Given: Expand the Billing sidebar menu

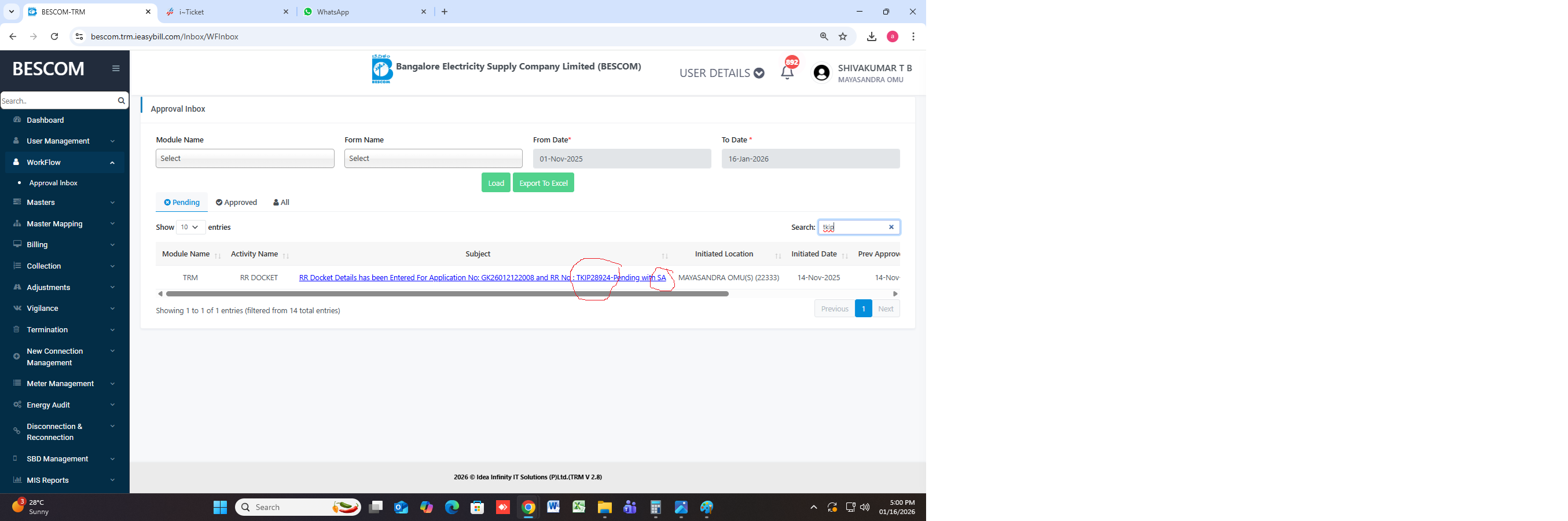Looking at the screenshot, I should (x=64, y=245).
